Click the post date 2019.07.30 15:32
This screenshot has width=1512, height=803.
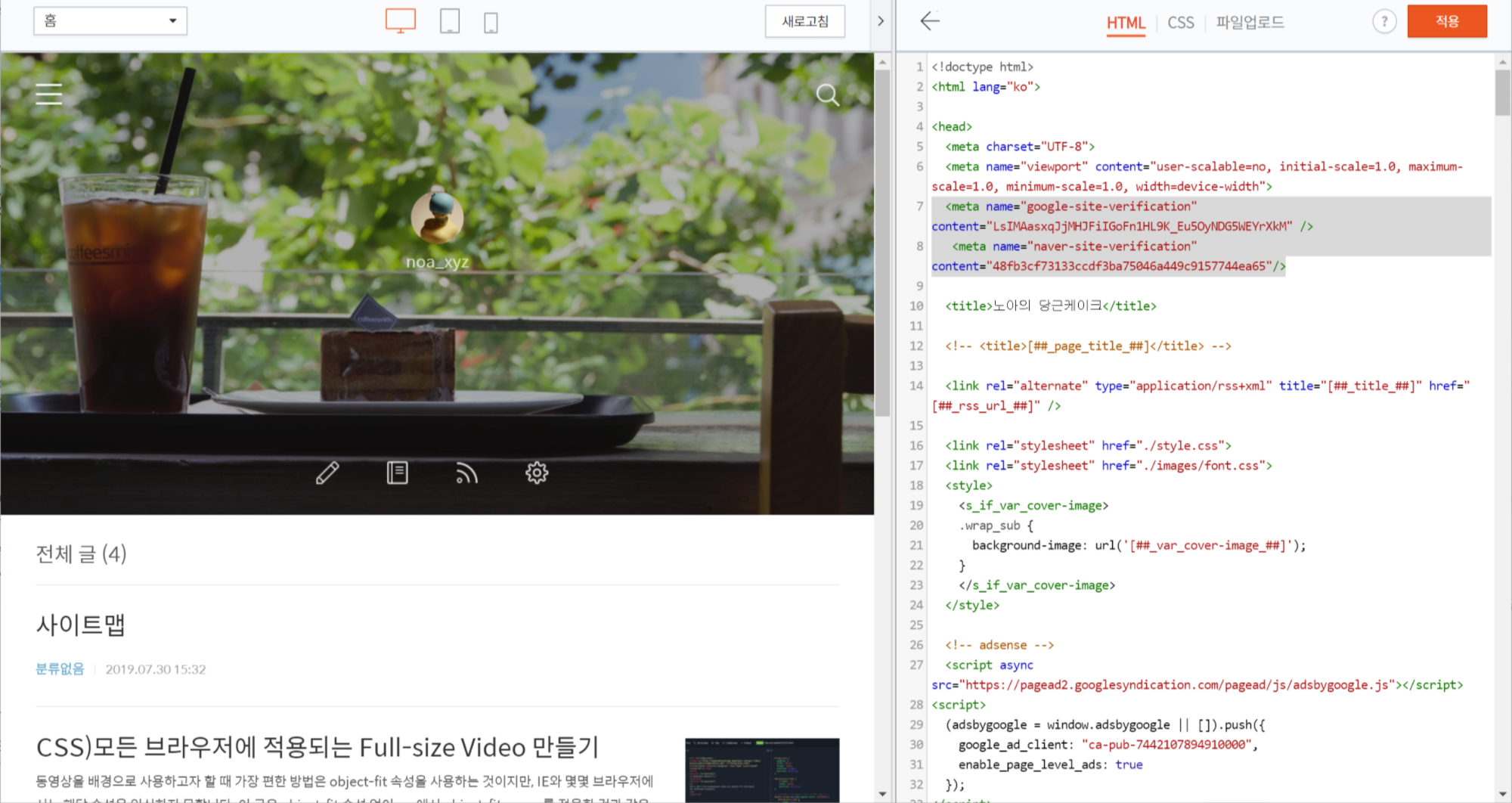[156, 669]
